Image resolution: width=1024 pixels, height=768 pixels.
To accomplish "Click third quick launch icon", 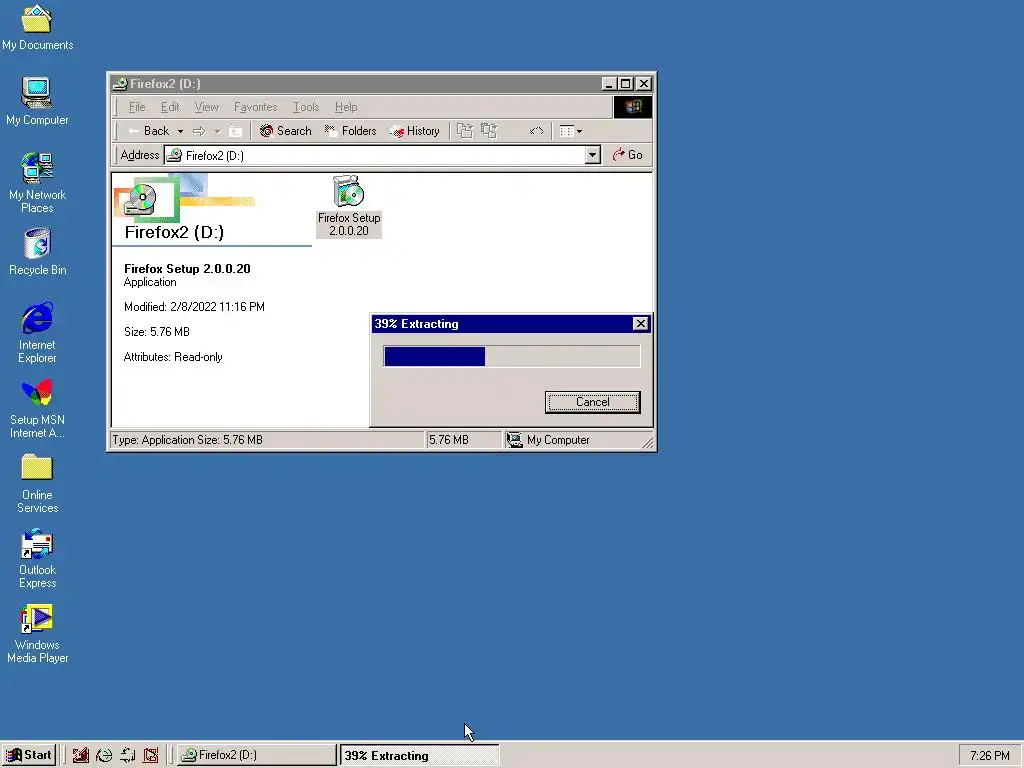I will click(x=127, y=756).
